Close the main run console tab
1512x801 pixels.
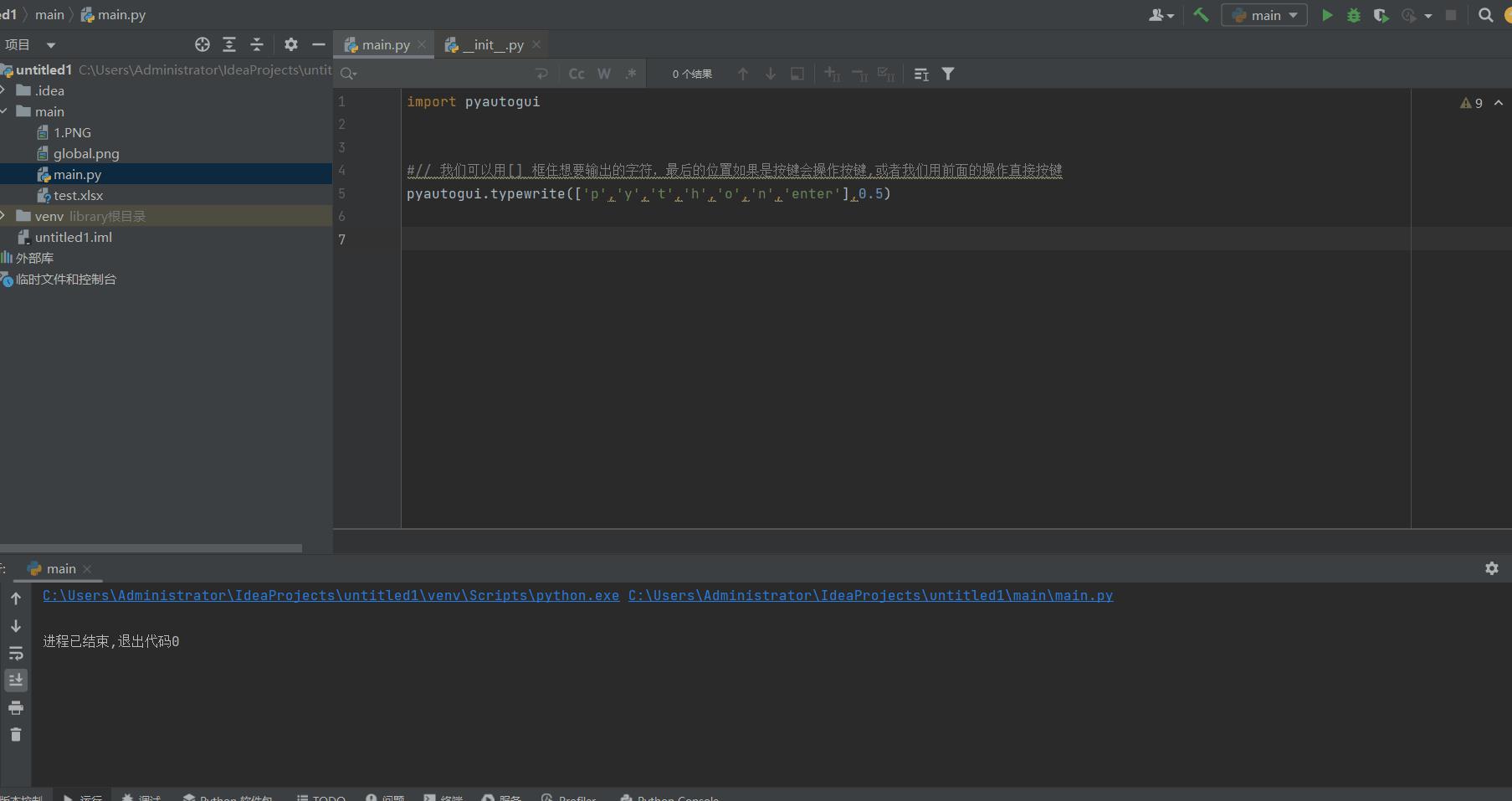pyautogui.click(x=87, y=569)
